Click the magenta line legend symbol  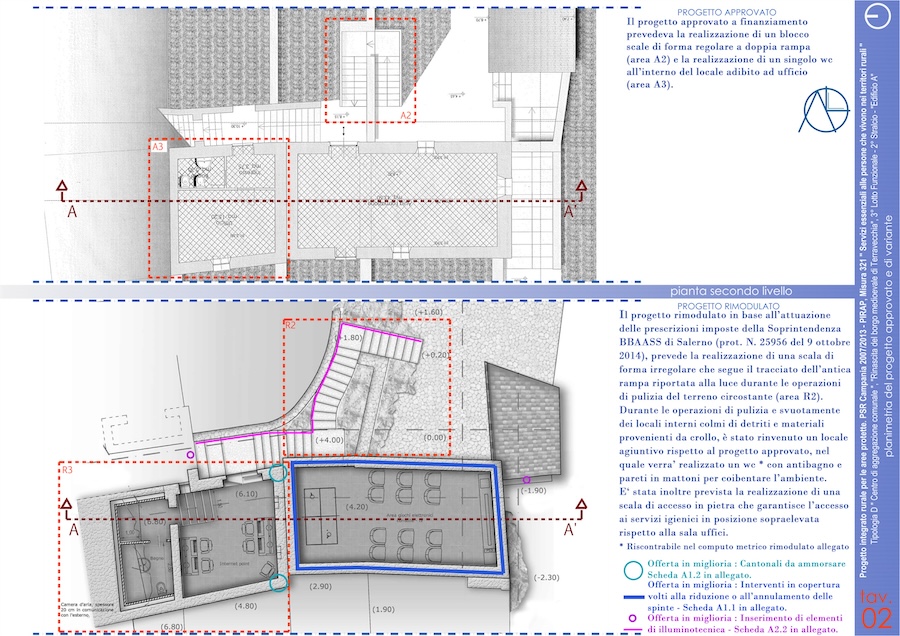pos(630,630)
